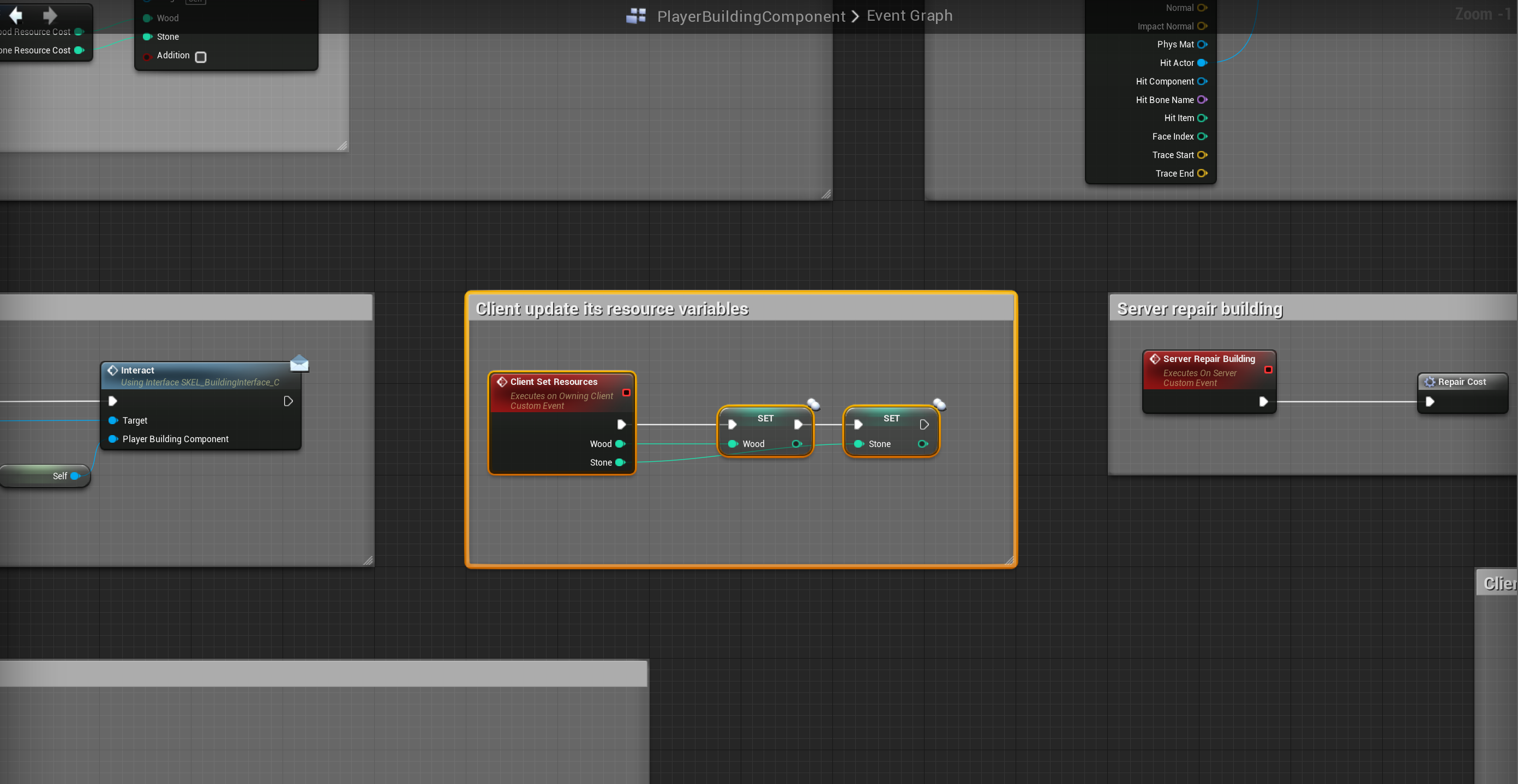Click the replication icon on Stone SET node

(939, 404)
